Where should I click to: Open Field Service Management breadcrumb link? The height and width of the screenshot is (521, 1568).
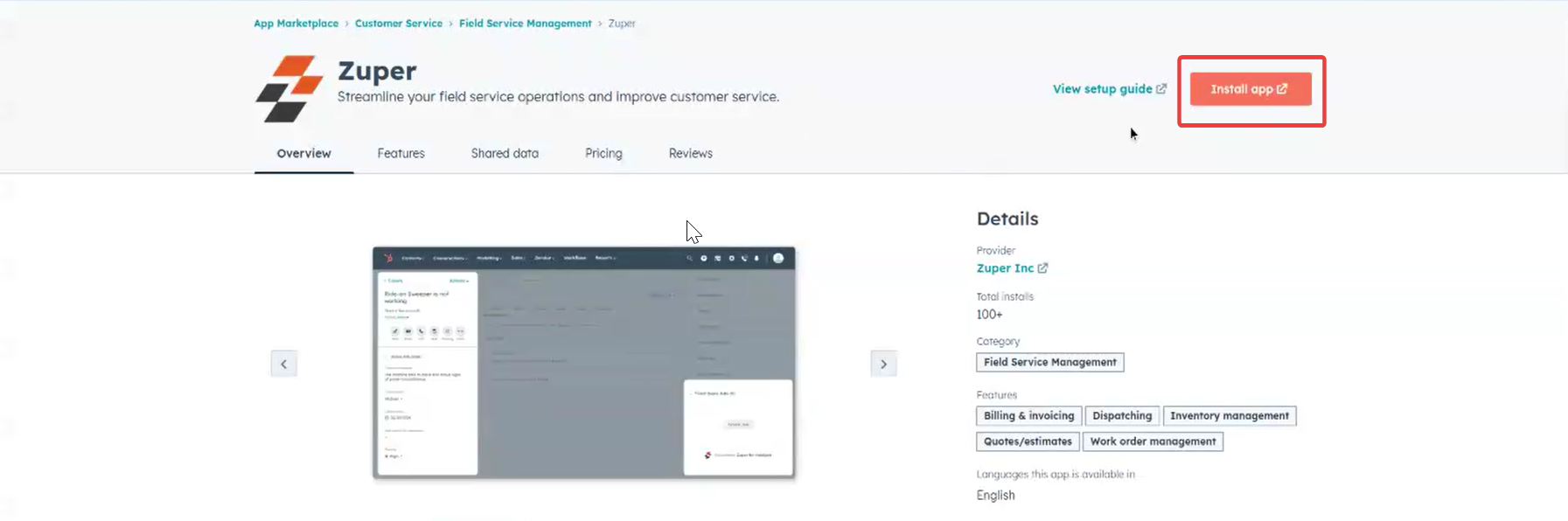(525, 24)
